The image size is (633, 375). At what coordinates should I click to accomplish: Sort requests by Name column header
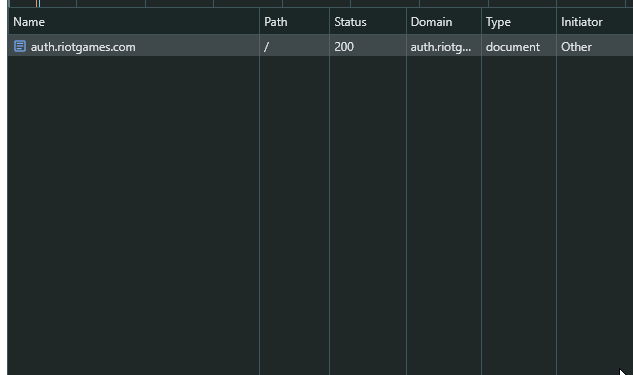134,22
